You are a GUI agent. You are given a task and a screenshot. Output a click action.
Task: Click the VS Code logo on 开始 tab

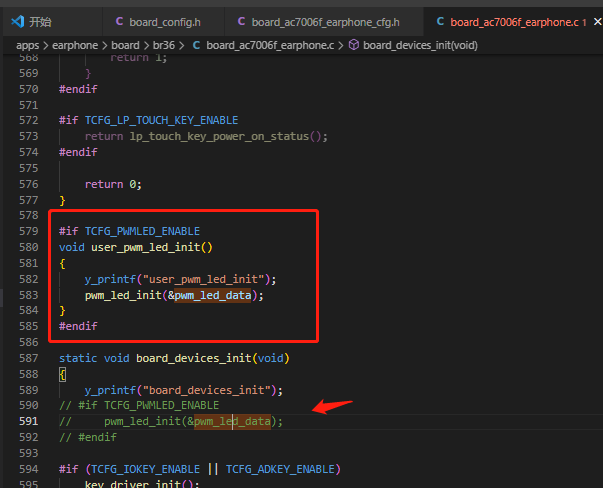[x=18, y=22]
